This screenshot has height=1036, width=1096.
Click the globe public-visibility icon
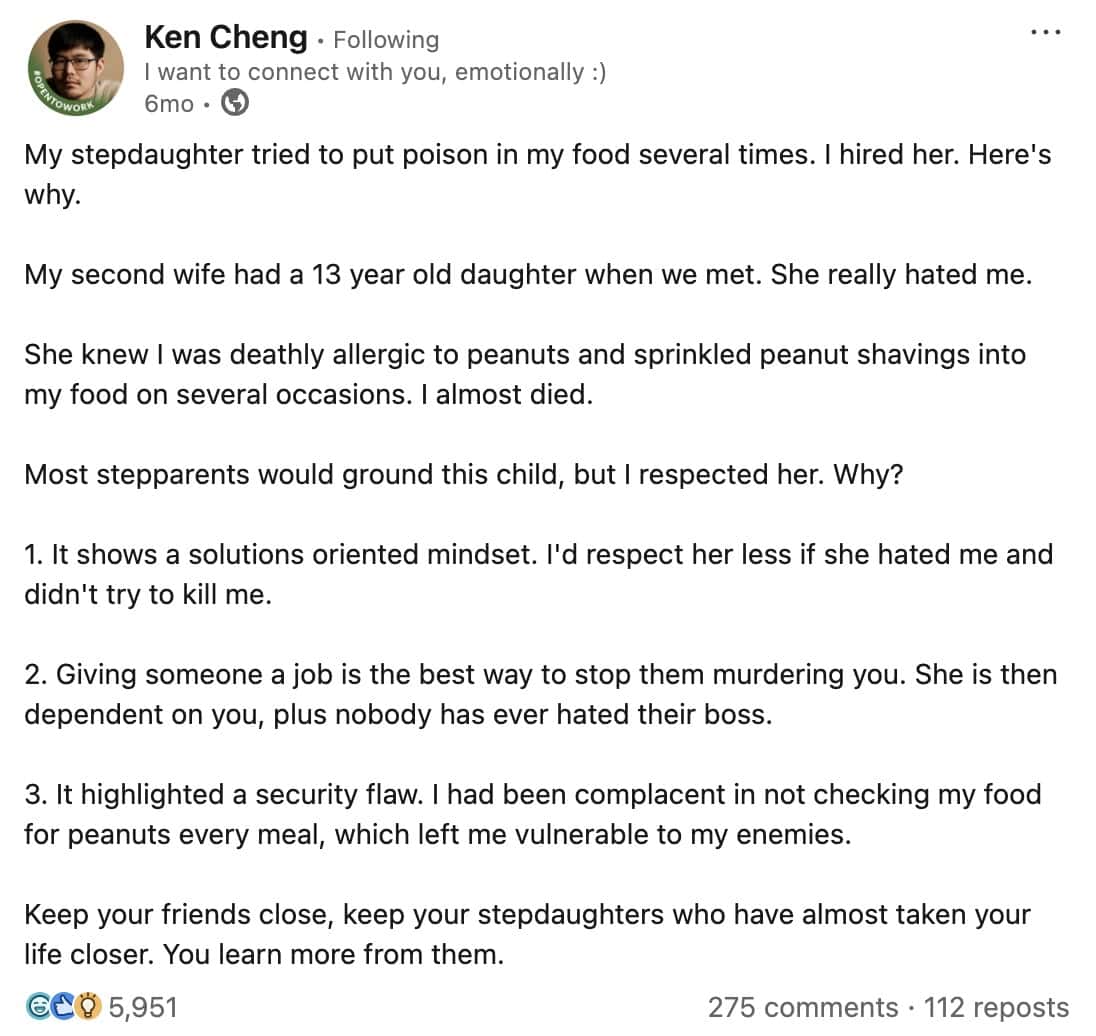(235, 101)
